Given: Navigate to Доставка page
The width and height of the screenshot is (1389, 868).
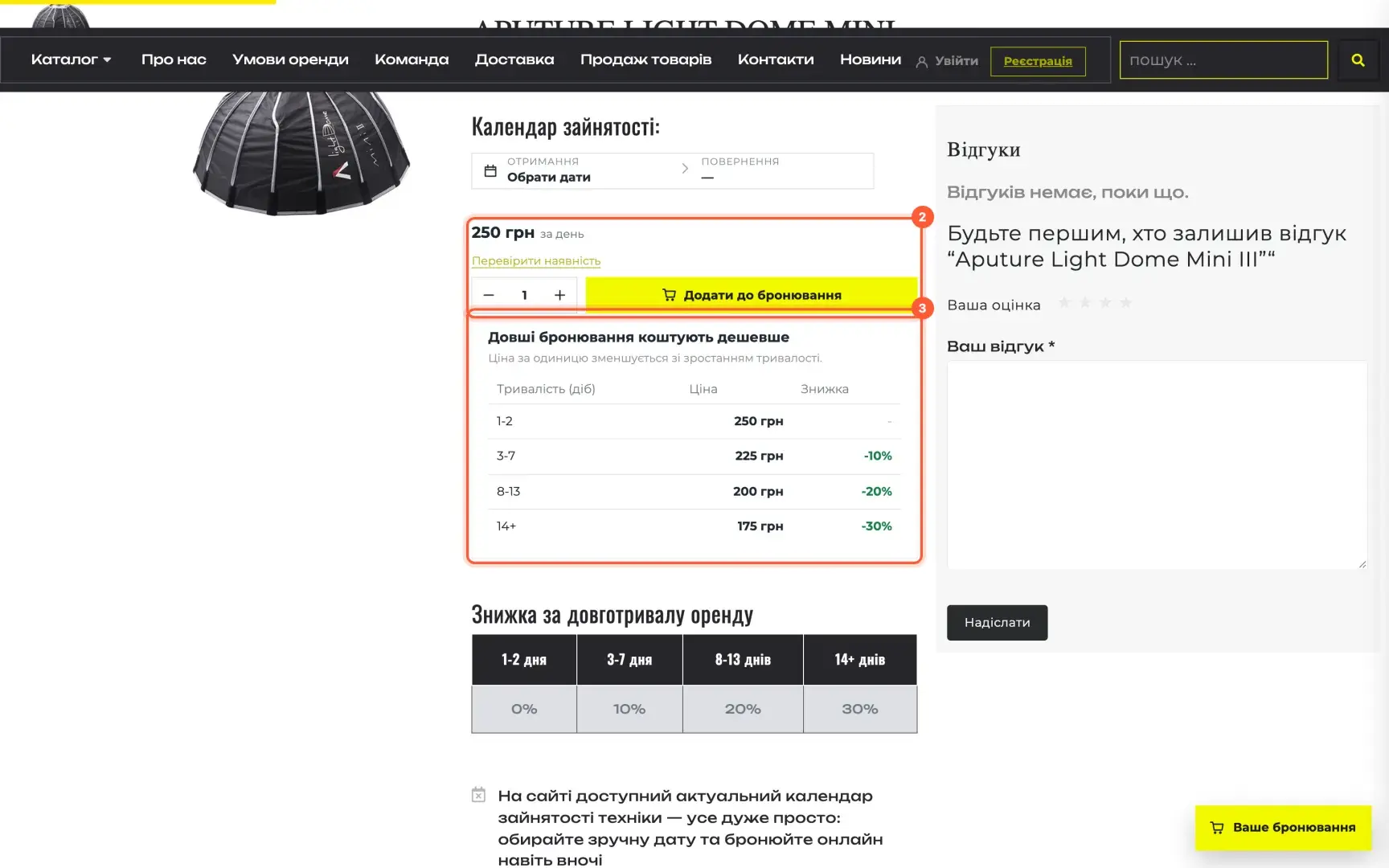Looking at the screenshot, I should click(x=514, y=59).
